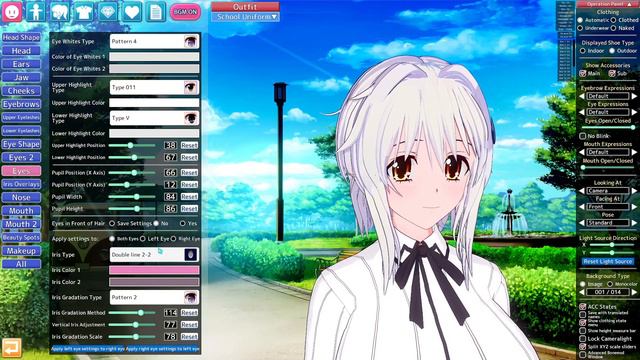Select Monocolor background type
The image size is (640, 360).
coord(610,284)
